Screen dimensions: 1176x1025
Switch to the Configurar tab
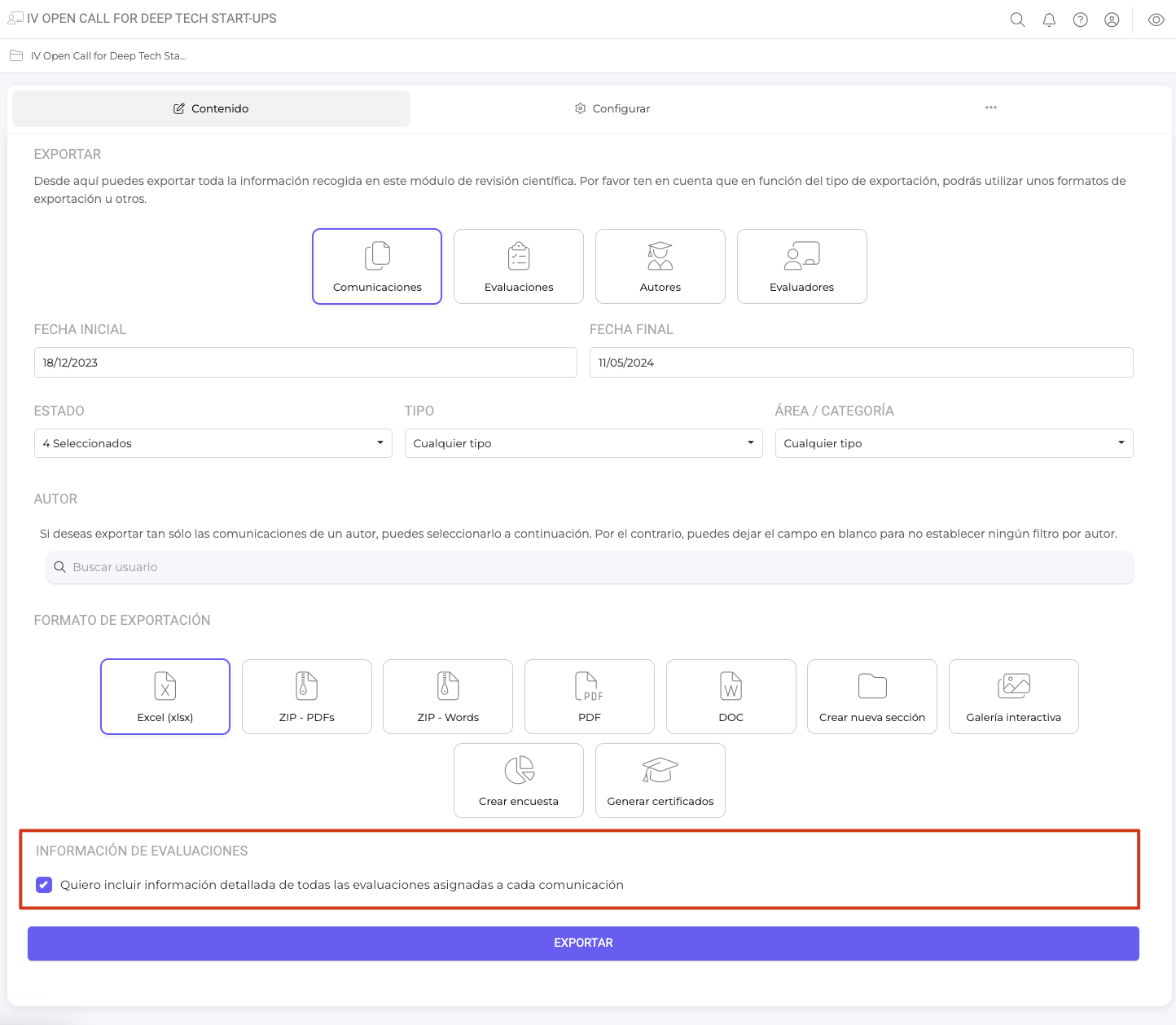612,108
